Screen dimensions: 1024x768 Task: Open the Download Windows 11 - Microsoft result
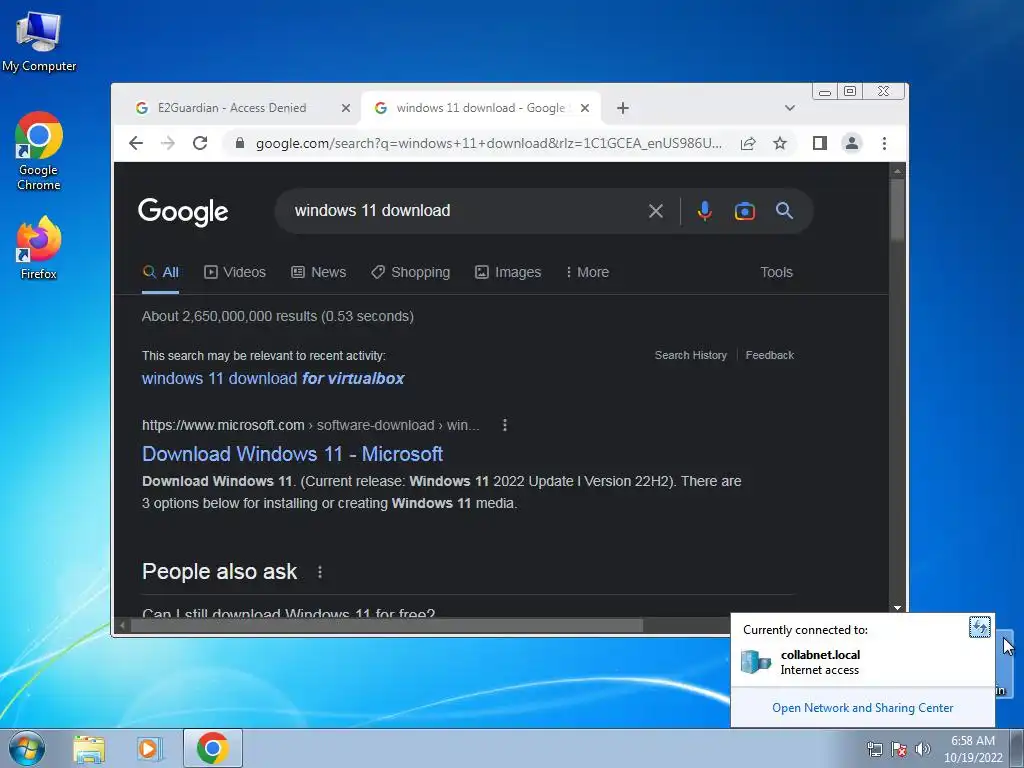[x=293, y=454]
